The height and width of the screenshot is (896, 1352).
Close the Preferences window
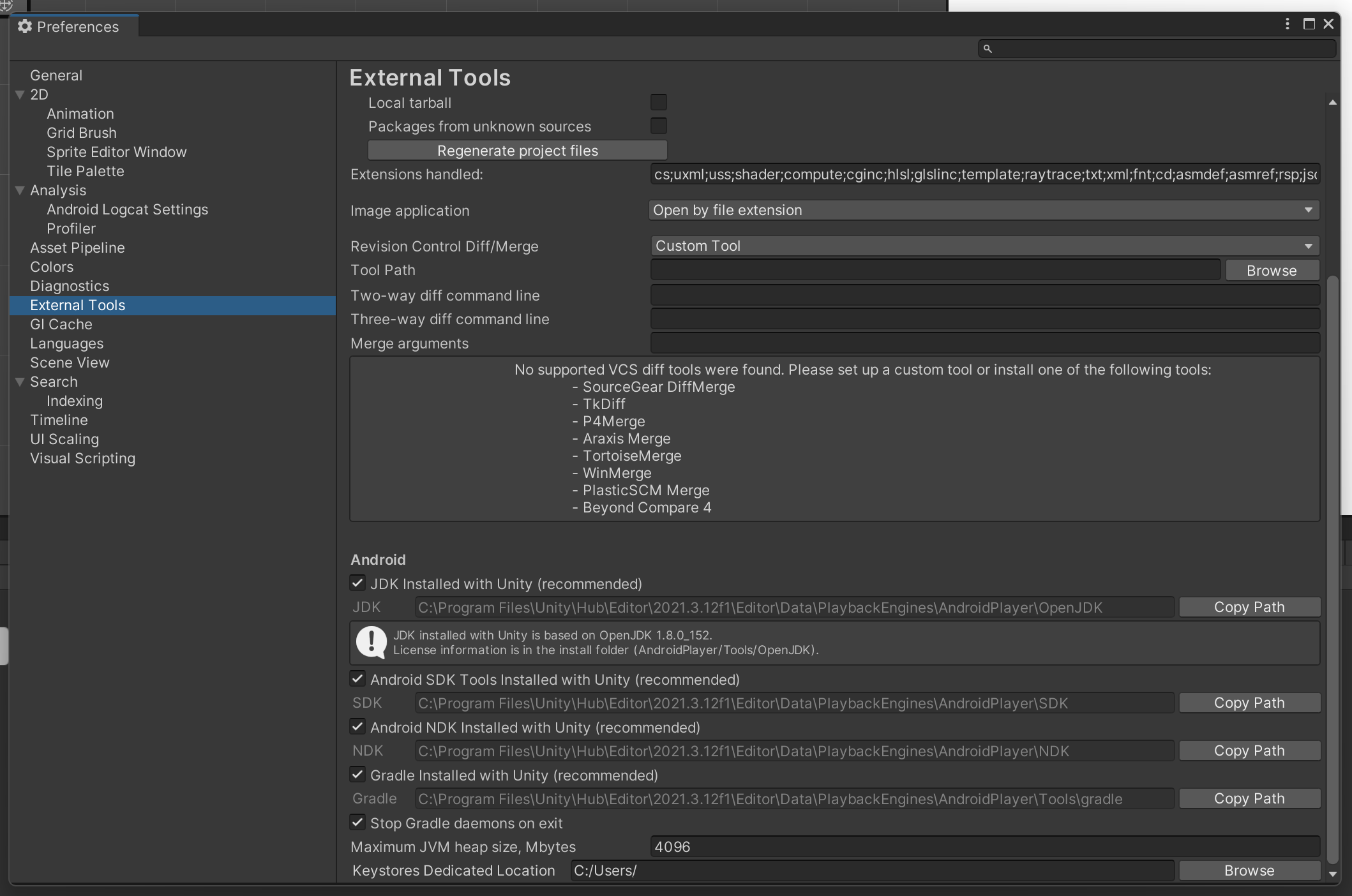click(x=1328, y=24)
